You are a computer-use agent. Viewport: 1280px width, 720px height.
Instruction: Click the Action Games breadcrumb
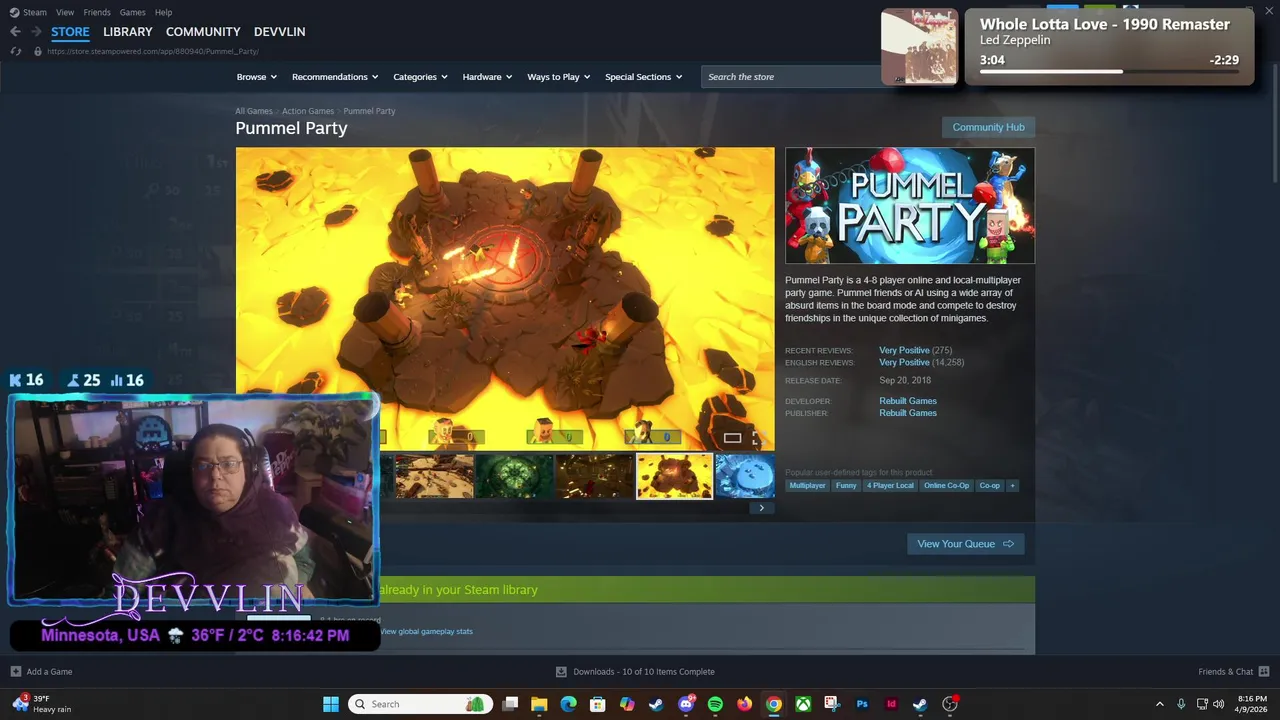pyautogui.click(x=308, y=111)
